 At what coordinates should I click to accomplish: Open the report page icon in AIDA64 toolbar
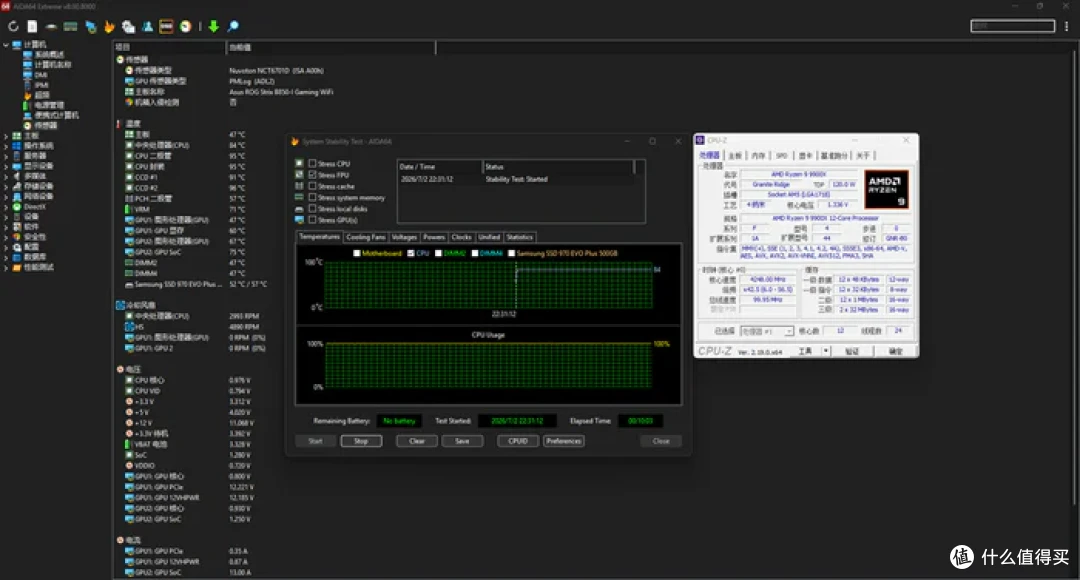[x=32, y=26]
